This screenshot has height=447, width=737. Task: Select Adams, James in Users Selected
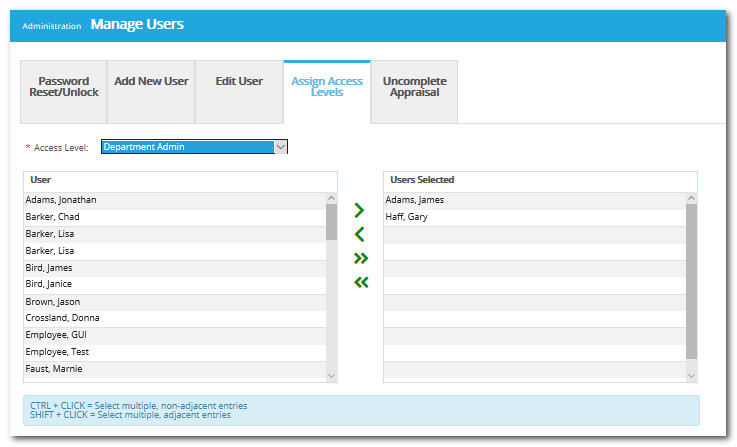click(534, 200)
